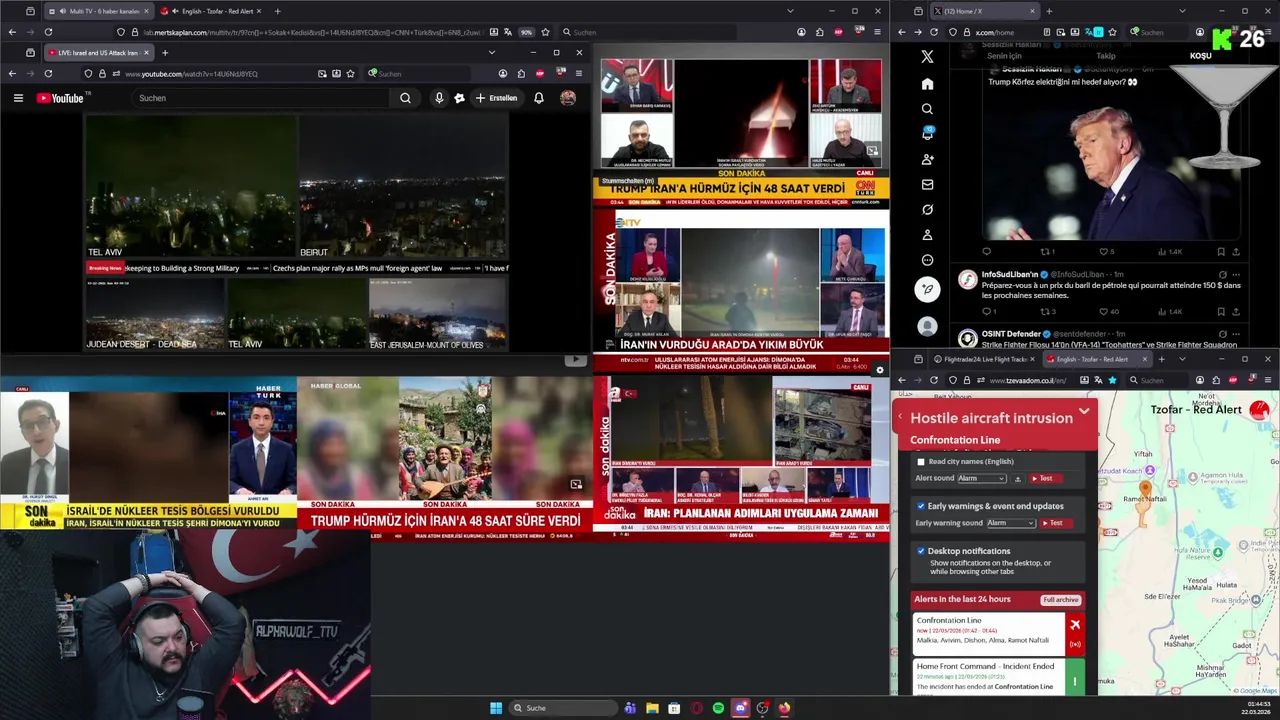Click the taskbar Suche search box
Viewport: 1280px width, 720px height.
[564, 708]
